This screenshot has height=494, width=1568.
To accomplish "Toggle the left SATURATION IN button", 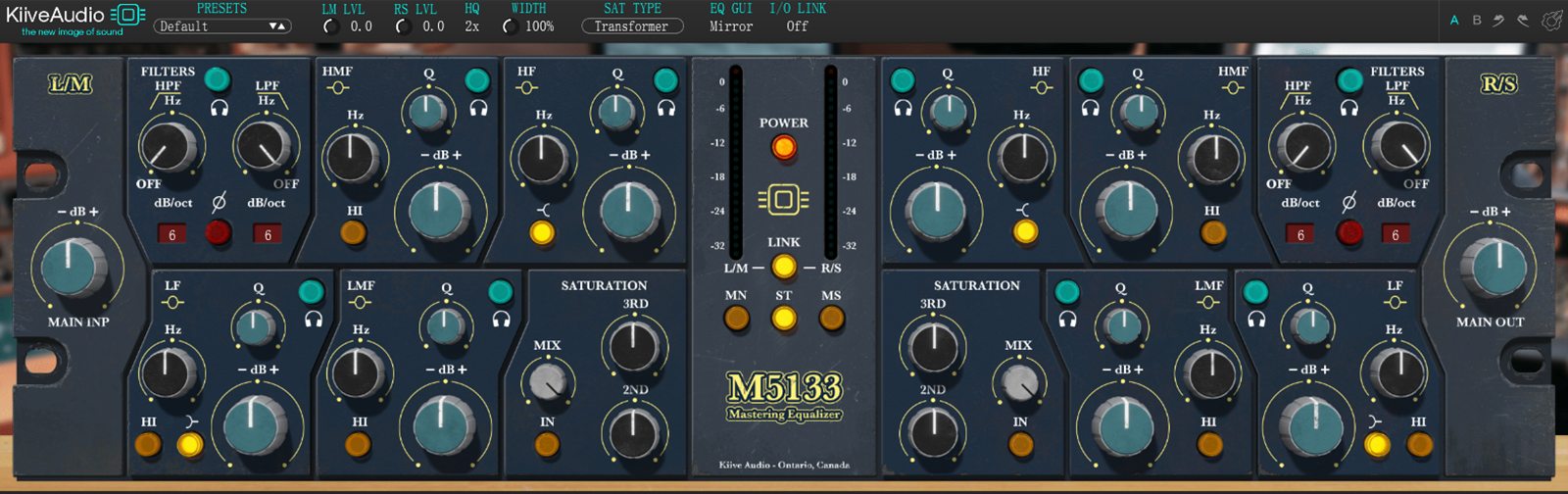I will click(547, 445).
